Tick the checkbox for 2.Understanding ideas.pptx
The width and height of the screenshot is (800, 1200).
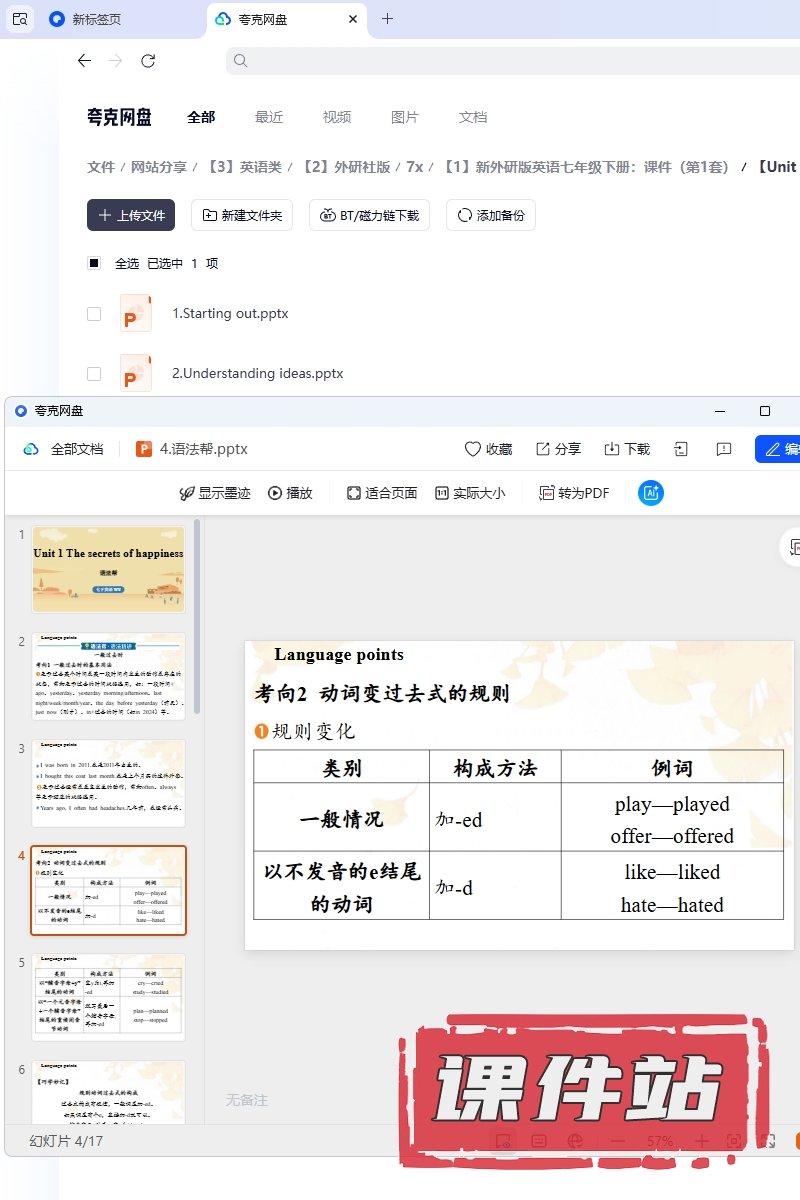94,374
